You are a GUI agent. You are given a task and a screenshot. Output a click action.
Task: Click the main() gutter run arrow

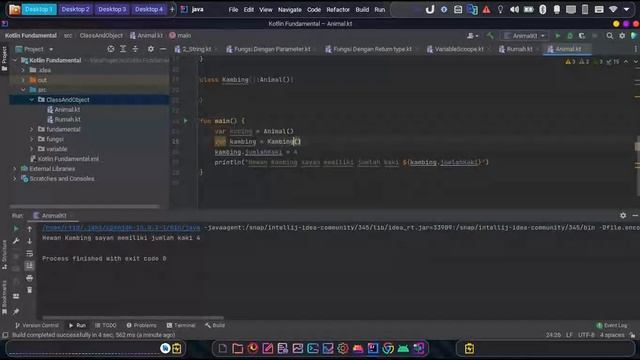[185, 121]
